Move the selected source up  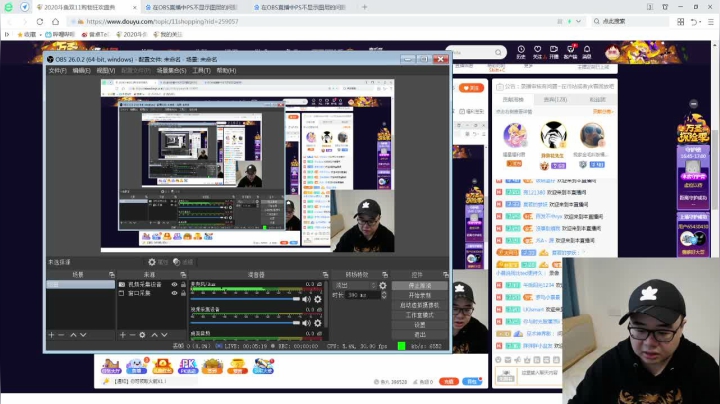[x=155, y=335]
